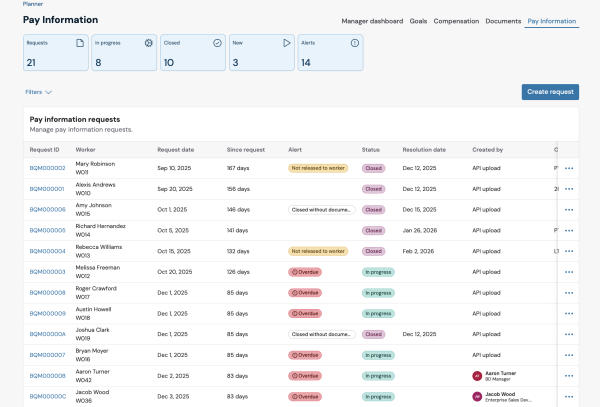
Task: Switch to the Manager dashboard tab
Action: tap(373, 20)
